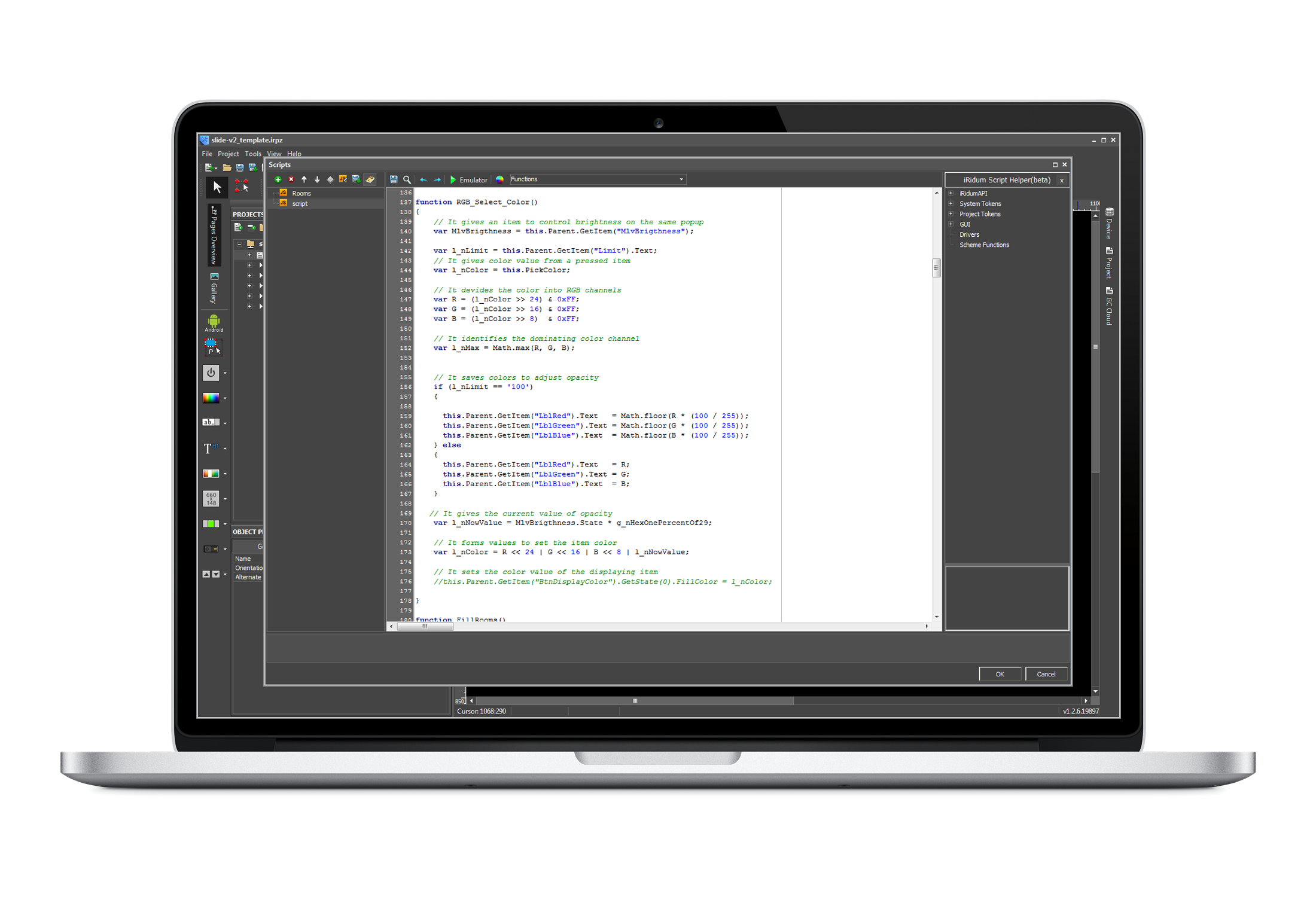
Task: Pick the rainbow color gradient swatch in the toolbar
Action: [x=212, y=398]
